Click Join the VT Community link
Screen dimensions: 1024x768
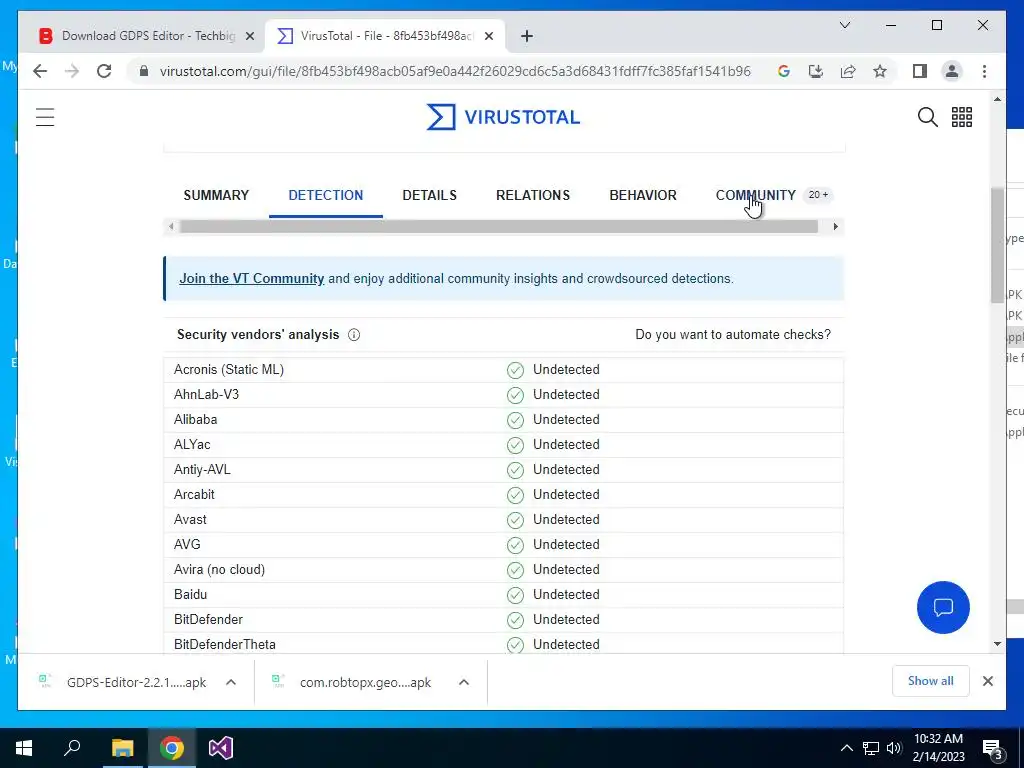[x=251, y=278]
